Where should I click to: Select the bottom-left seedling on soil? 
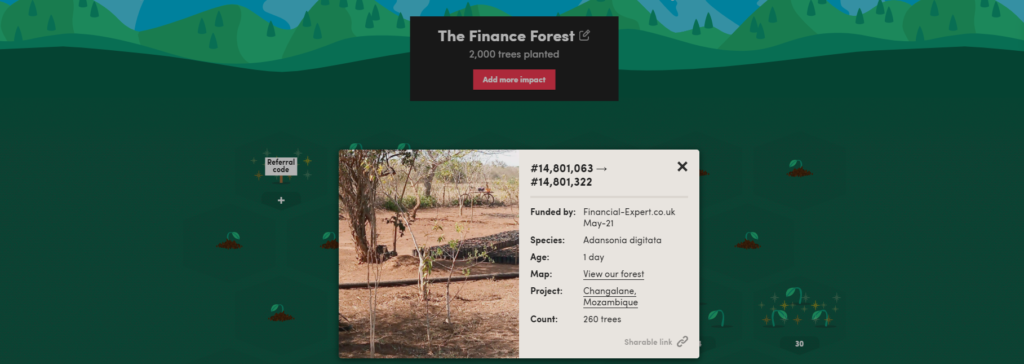tap(280, 312)
